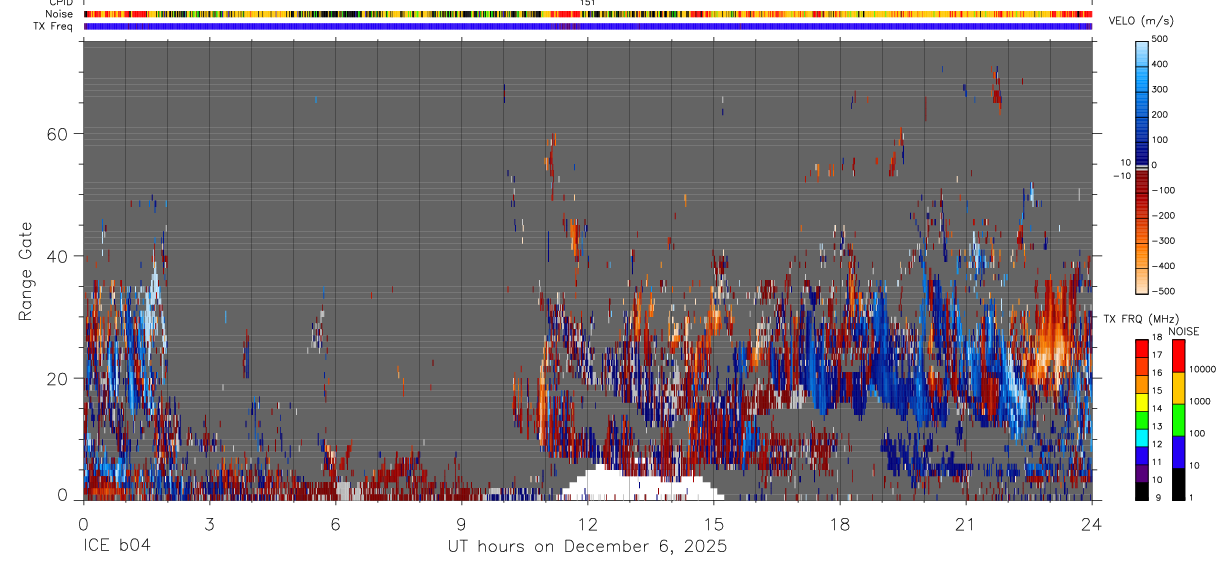Pick the green segment of NOISE bar

click(x=1179, y=419)
